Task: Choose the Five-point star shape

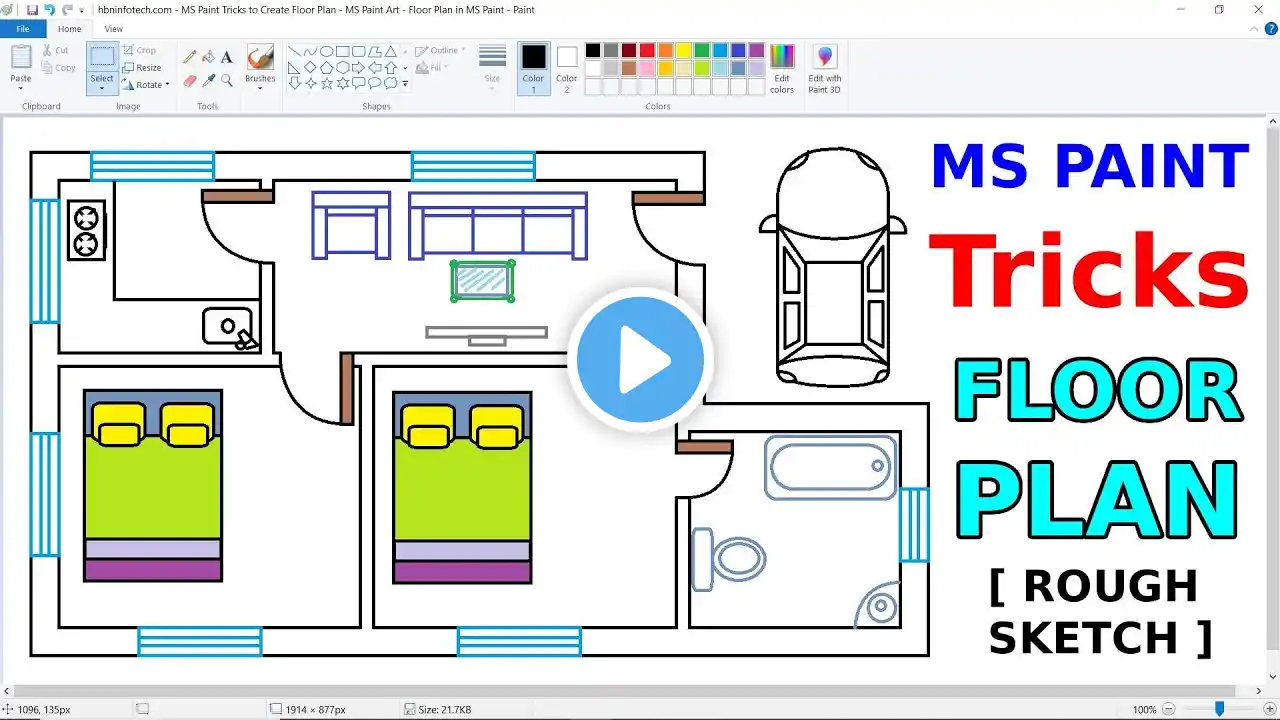Action: point(326,83)
